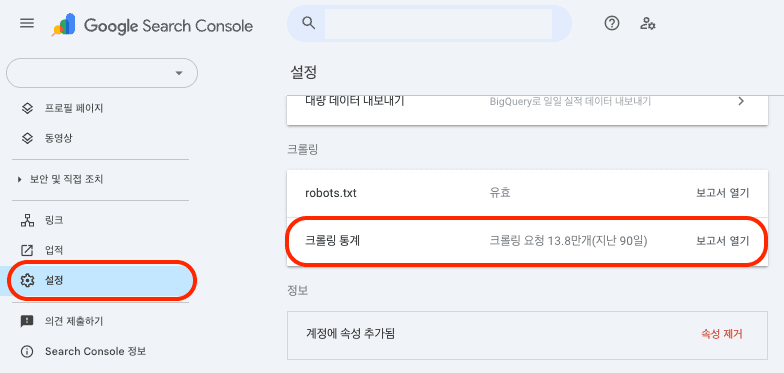This screenshot has width=784, height=373.
Task: Open 대량 데이터 내보내기 chevron arrow
Action: tap(741, 102)
